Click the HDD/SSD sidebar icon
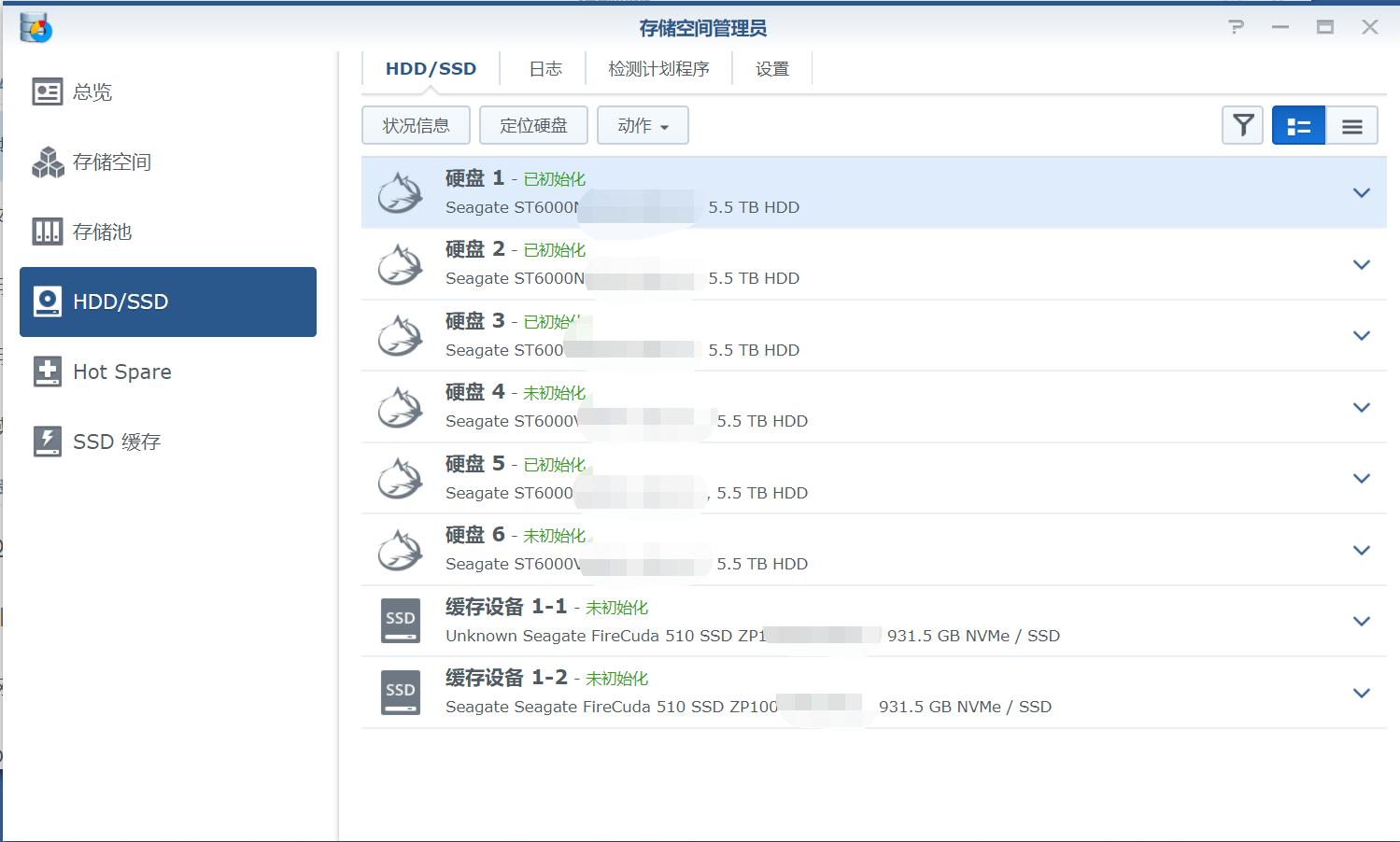Viewport: 1400px width, 842px height. [x=120, y=302]
